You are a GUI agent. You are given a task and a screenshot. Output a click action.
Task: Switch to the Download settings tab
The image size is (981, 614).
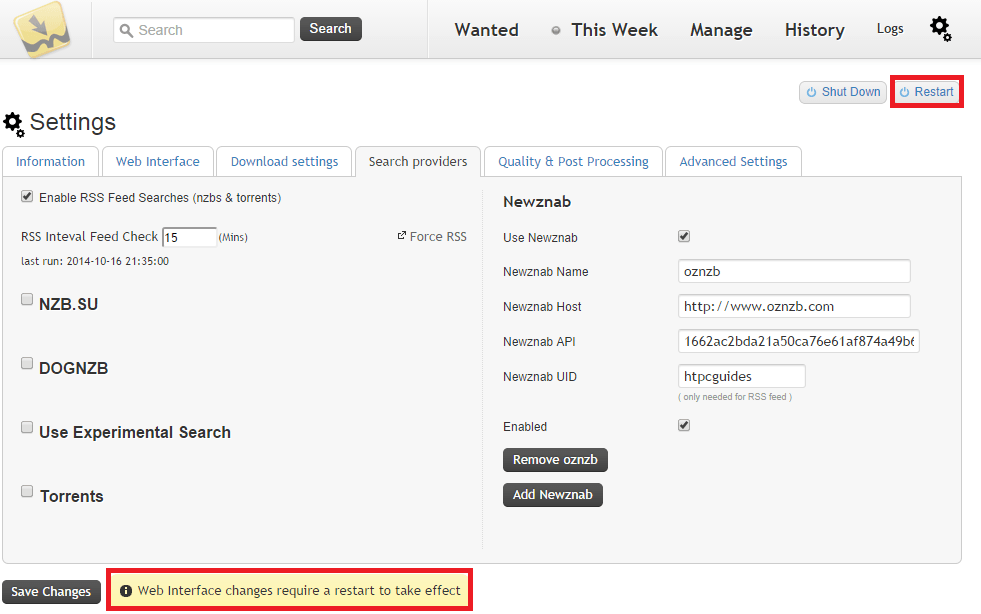(285, 161)
